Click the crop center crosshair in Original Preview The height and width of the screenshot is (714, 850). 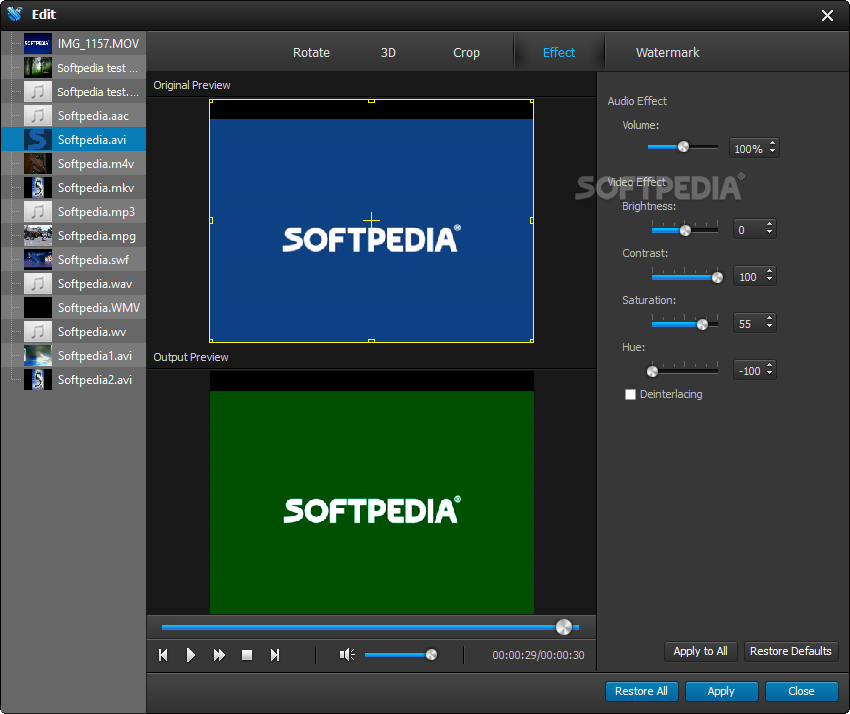[x=371, y=220]
